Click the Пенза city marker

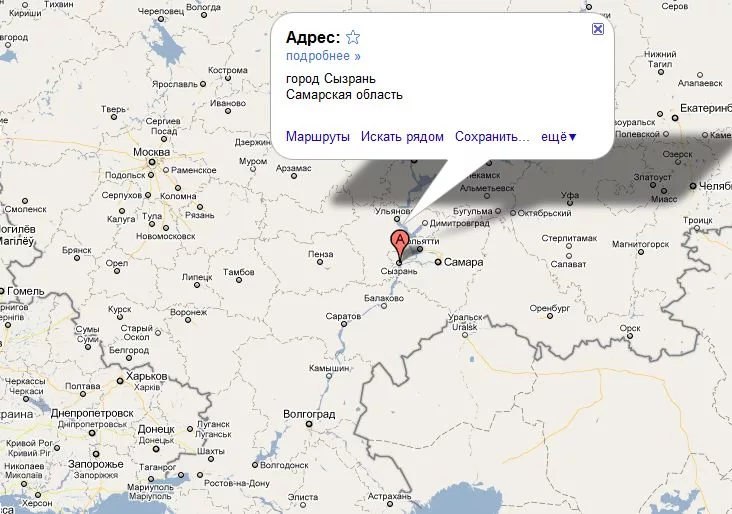[x=320, y=262]
